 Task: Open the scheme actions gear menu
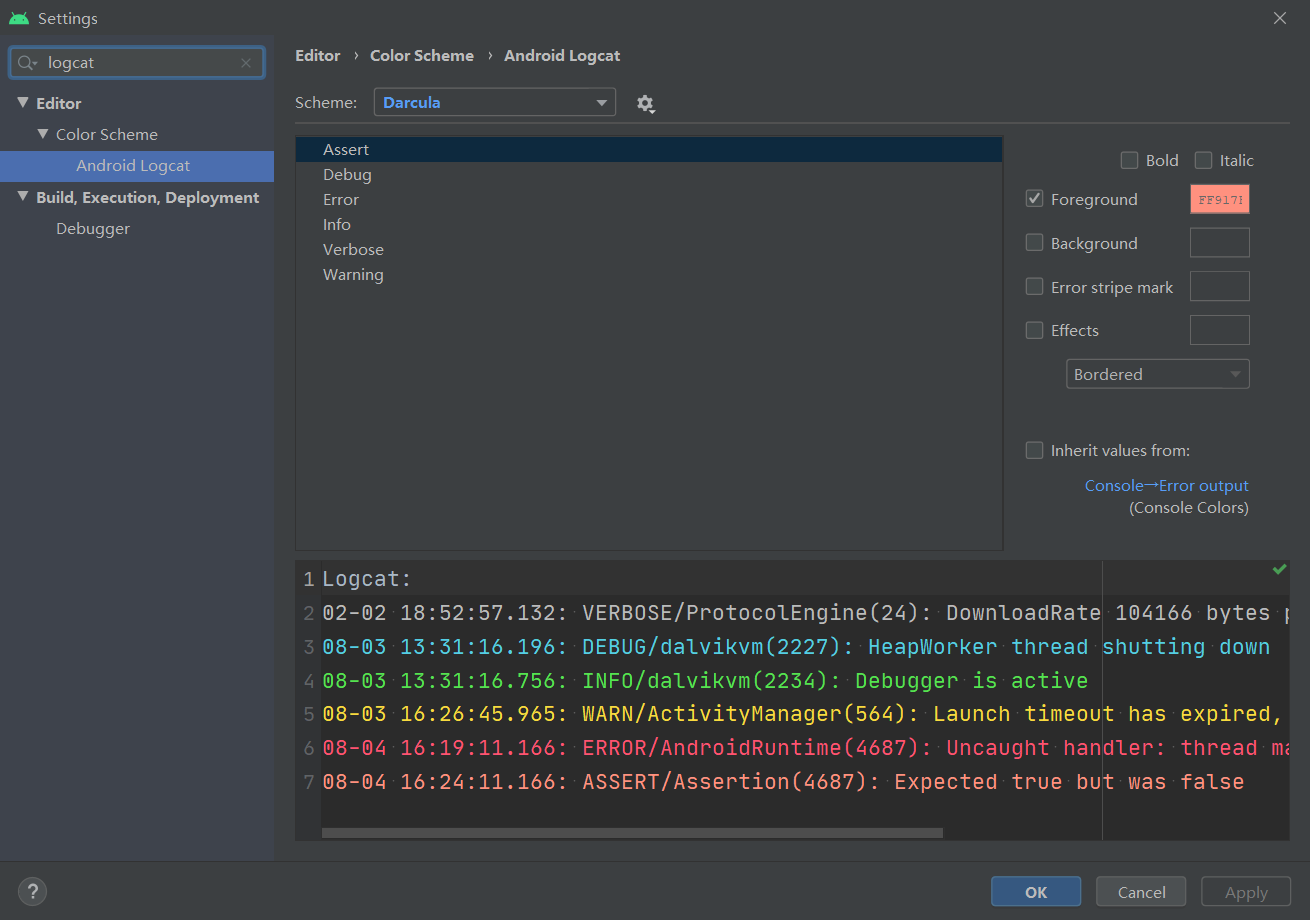point(646,103)
